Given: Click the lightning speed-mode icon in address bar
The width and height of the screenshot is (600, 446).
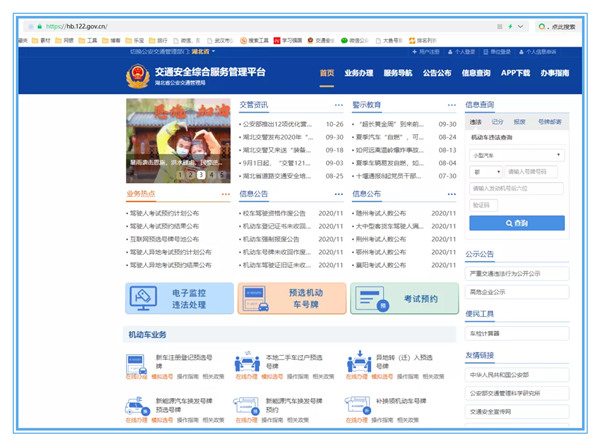Looking at the screenshot, I should (x=510, y=26).
